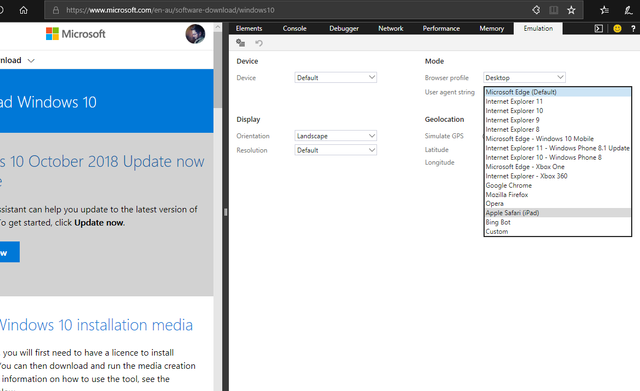This screenshot has width=640, height=391.
Task: Choose Mozilla Firefox user agent
Action: click(x=558, y=195)
